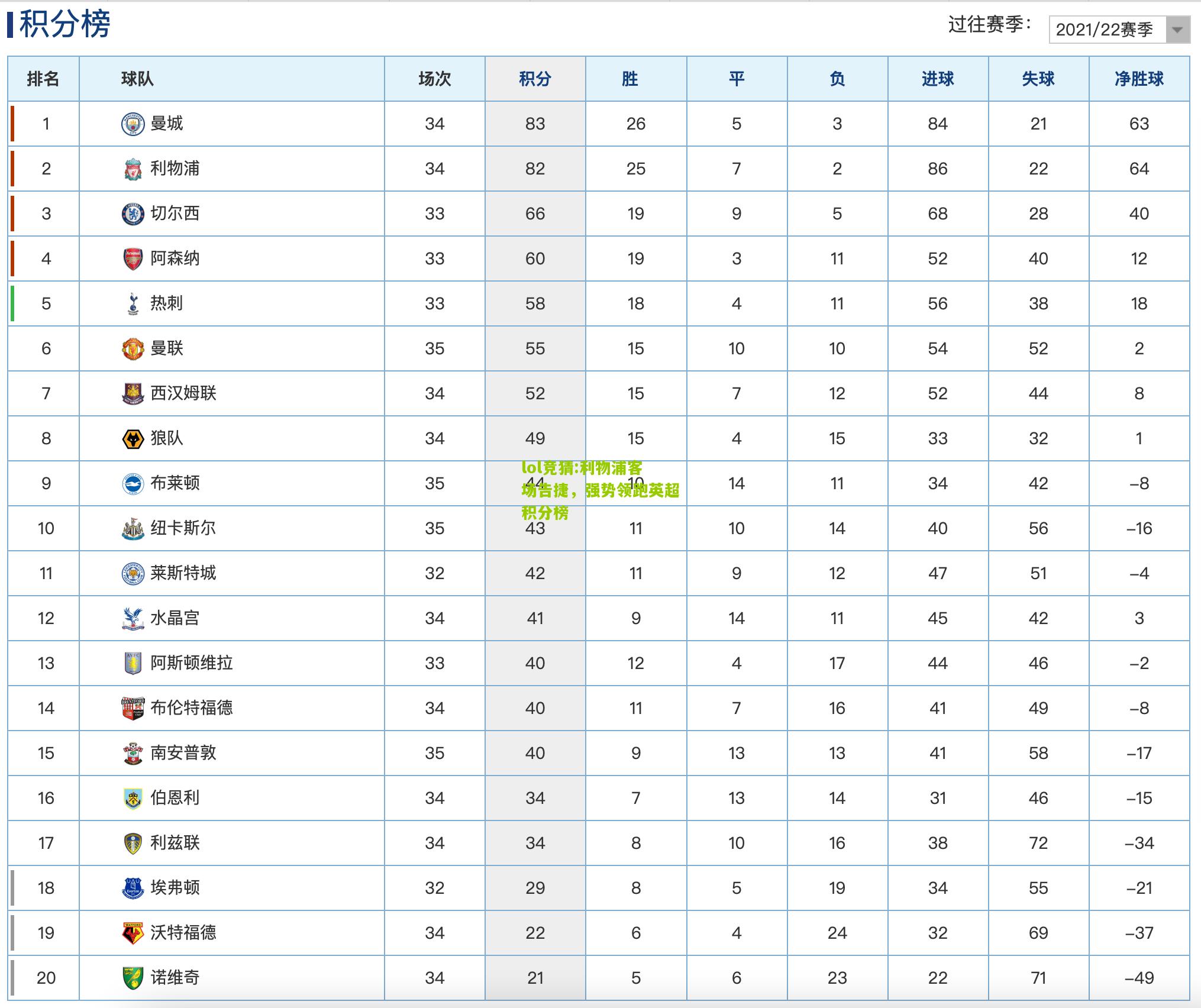Open the 利物浦 team name link
This screenshot has width=1201, height=1008.
point(175,169)
